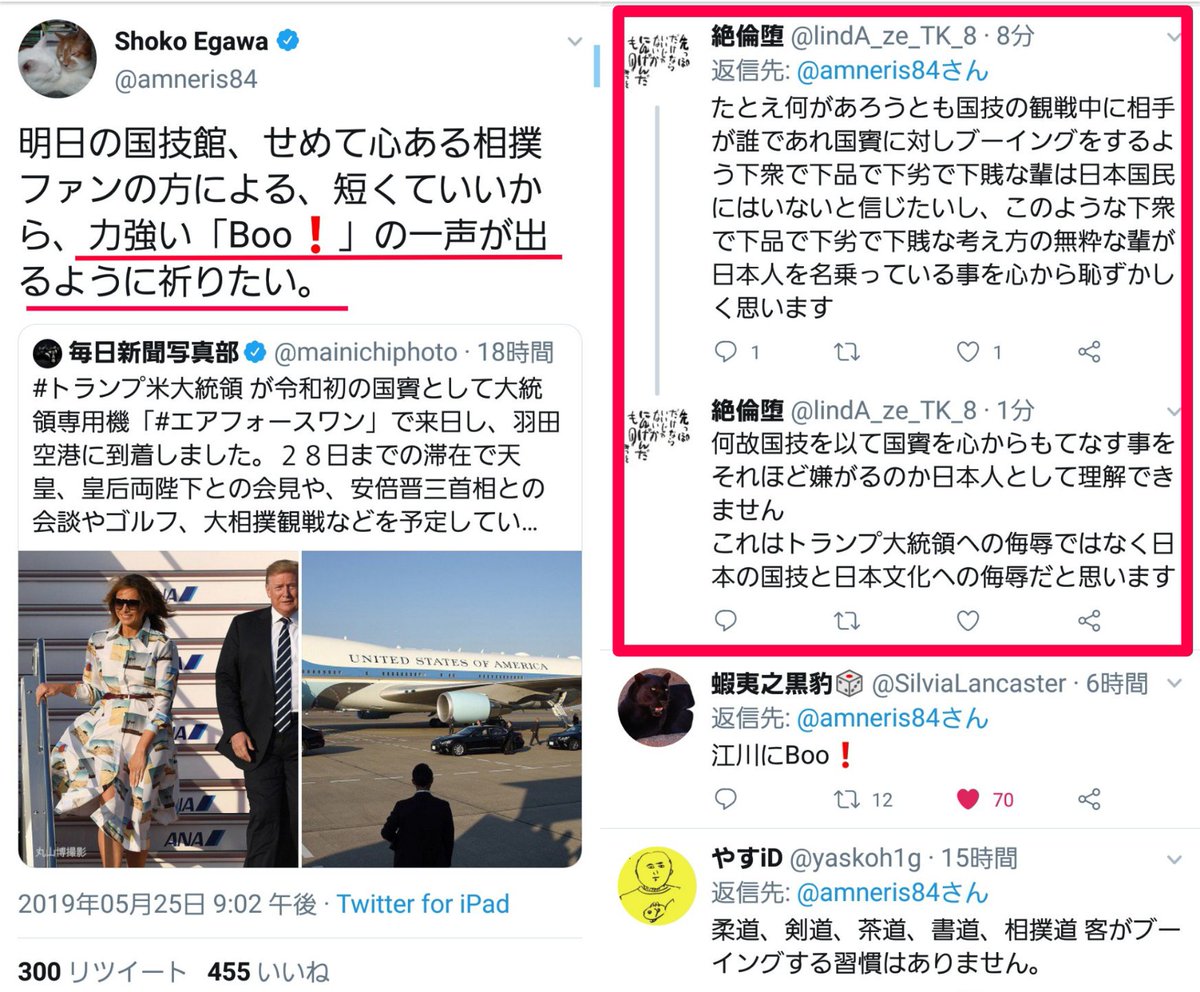This screenshot has width=1200, height=992.
Task: Open Air Force One airplane photo
Action: (x=442, y=708)
